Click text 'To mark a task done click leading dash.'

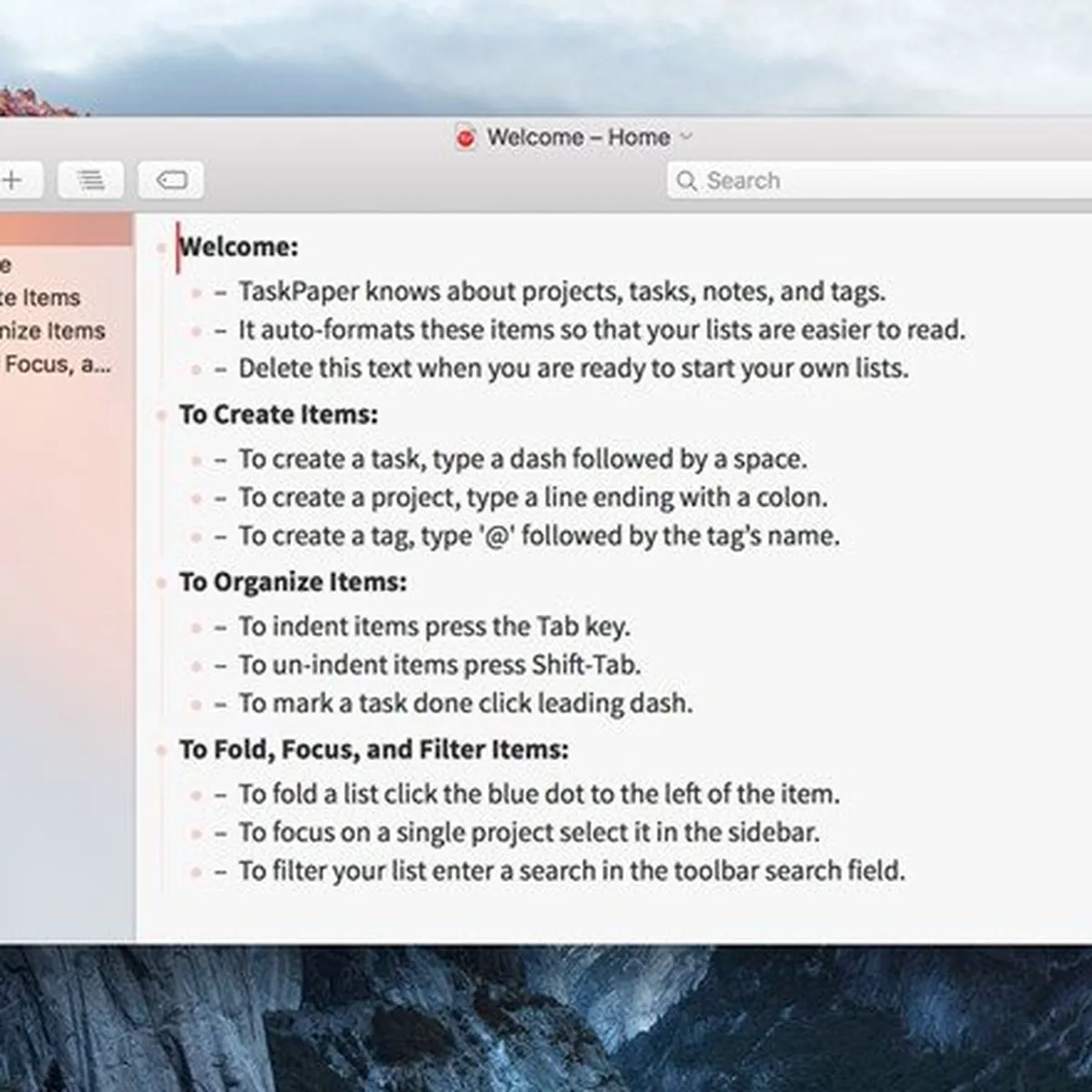point(466,703)
